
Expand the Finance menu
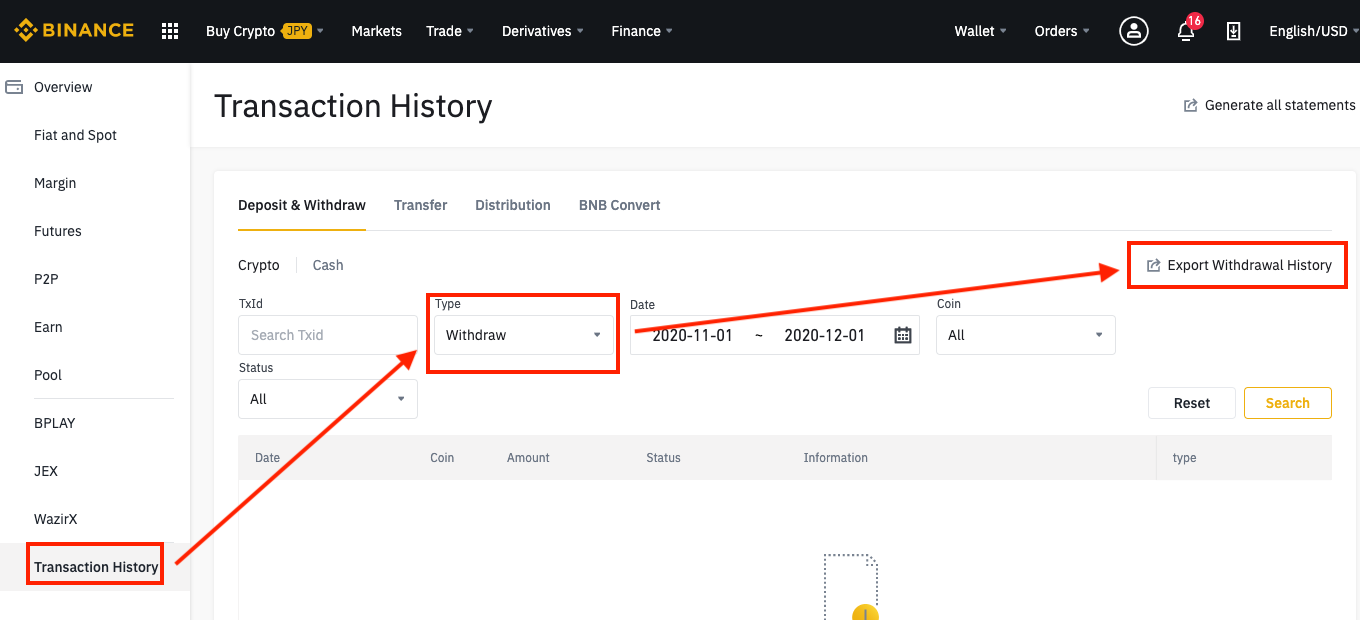(x=642, y=31)
